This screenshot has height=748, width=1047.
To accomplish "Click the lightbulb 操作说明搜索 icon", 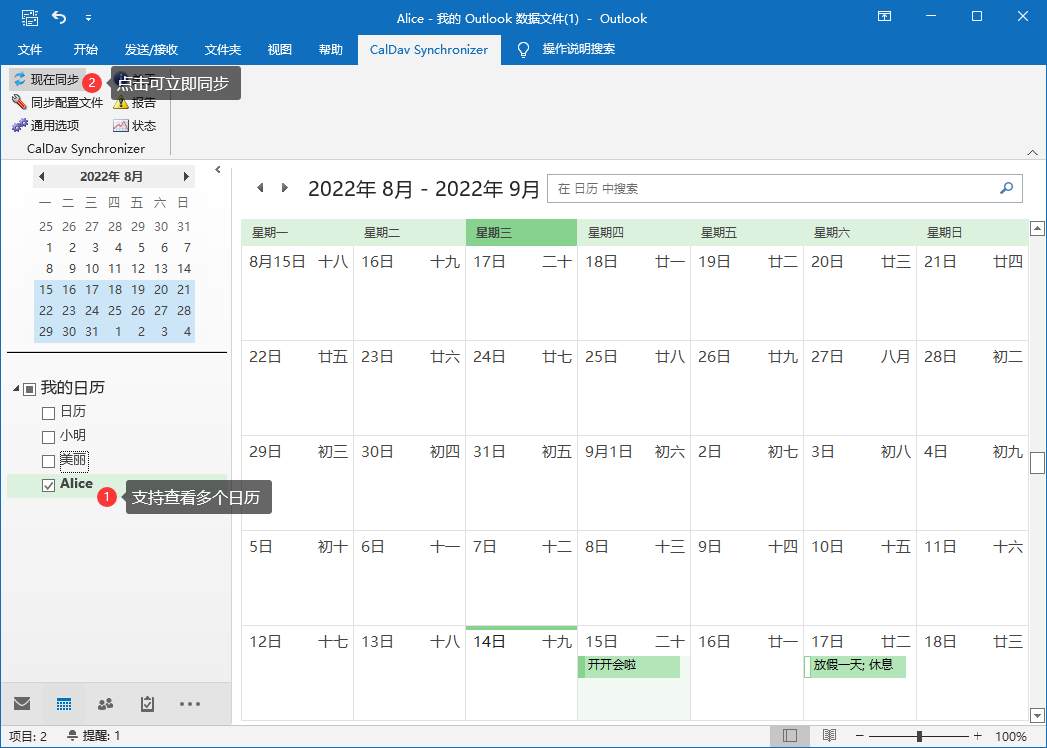I will coord(524,49).
